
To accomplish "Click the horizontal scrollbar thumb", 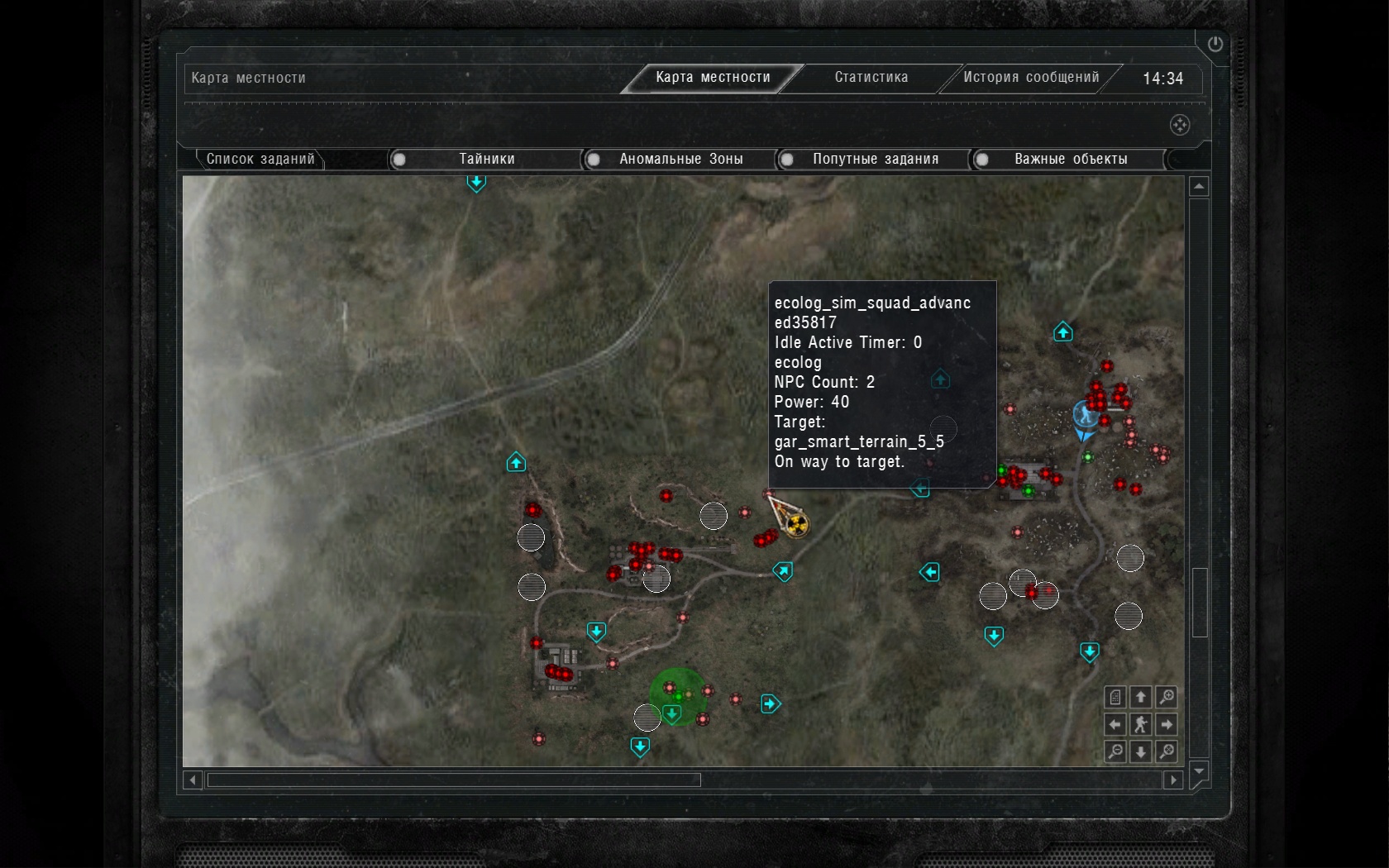I will (454, 780).
